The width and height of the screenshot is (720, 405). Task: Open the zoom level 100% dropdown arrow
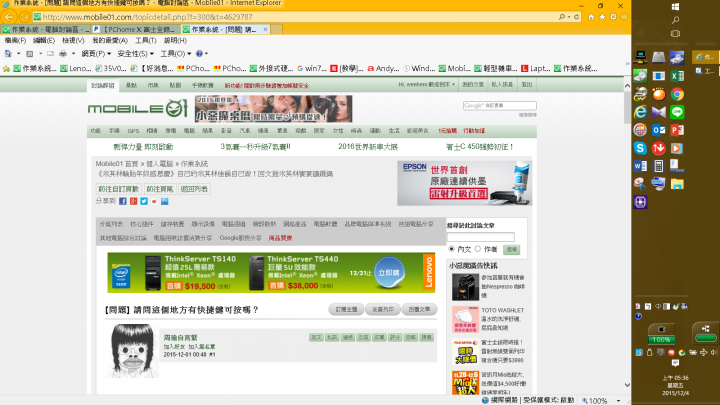(x=618, y=401)
